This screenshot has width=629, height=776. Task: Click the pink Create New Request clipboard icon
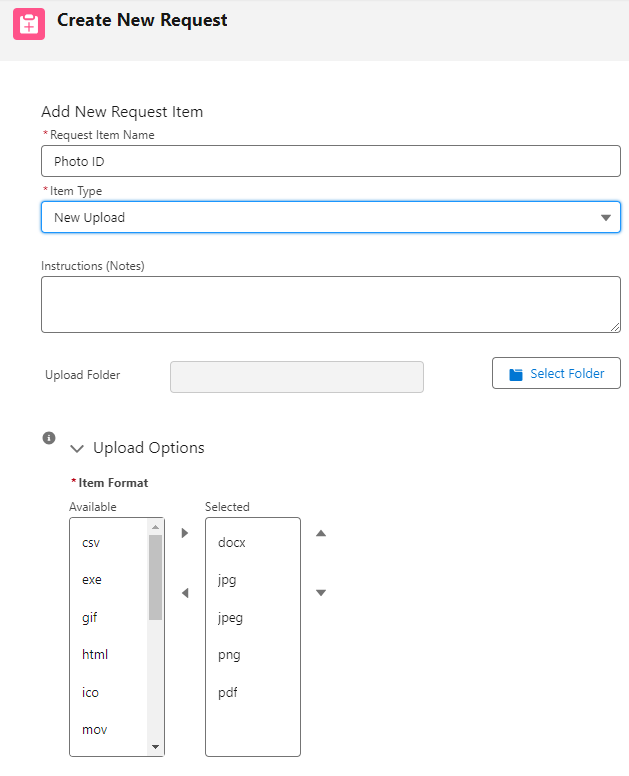29,24
